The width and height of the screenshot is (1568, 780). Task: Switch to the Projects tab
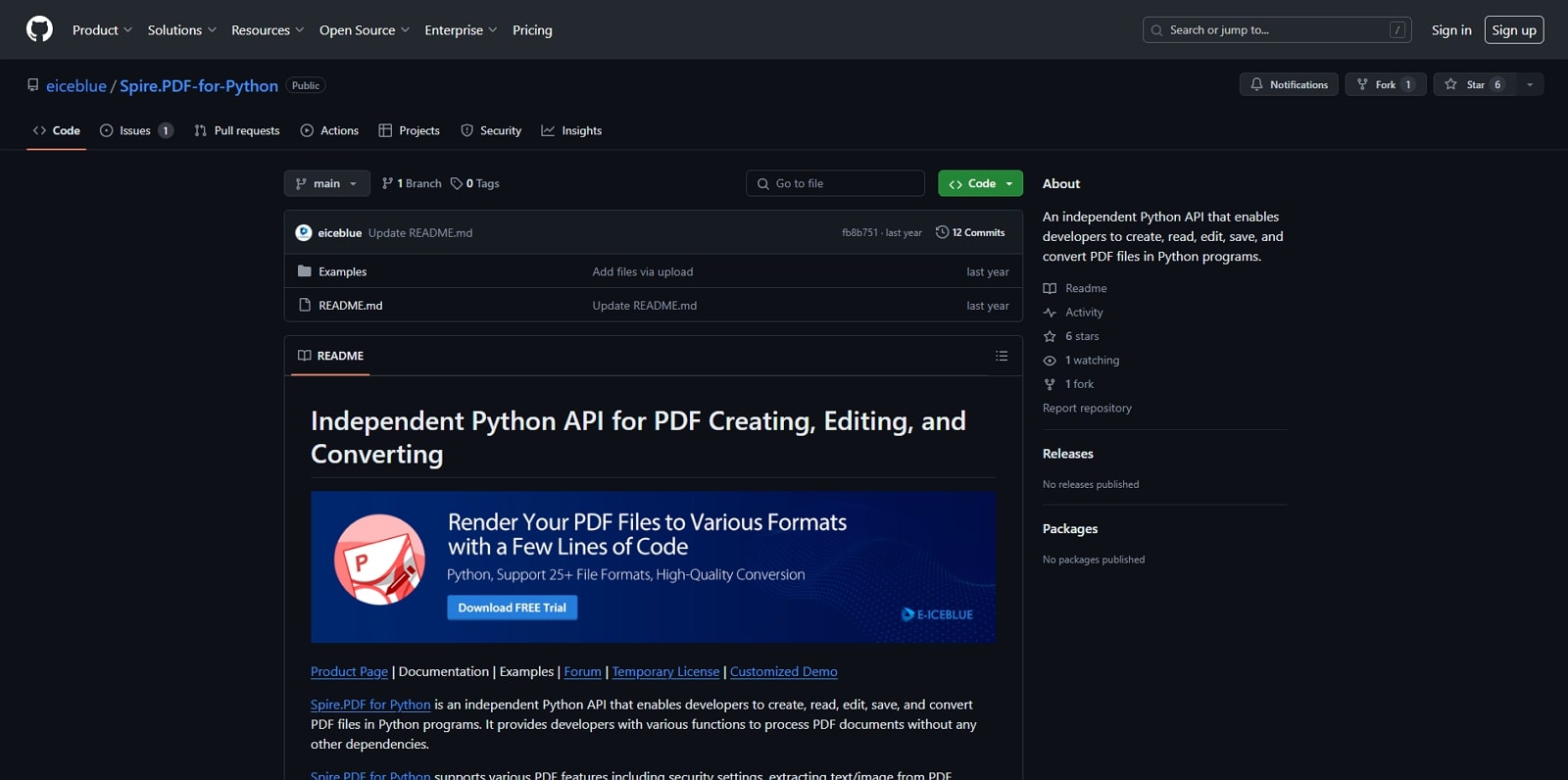410,130
